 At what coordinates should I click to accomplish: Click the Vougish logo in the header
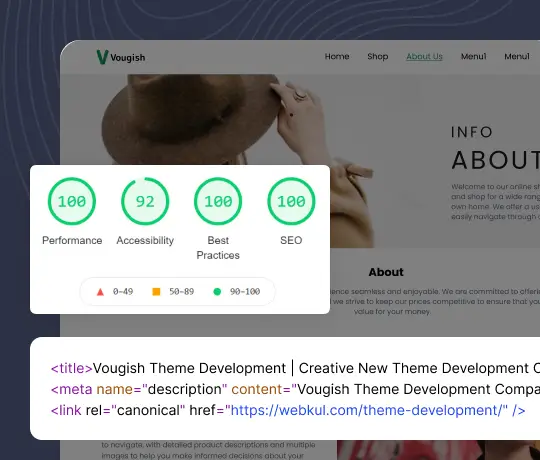coord(121,57)
